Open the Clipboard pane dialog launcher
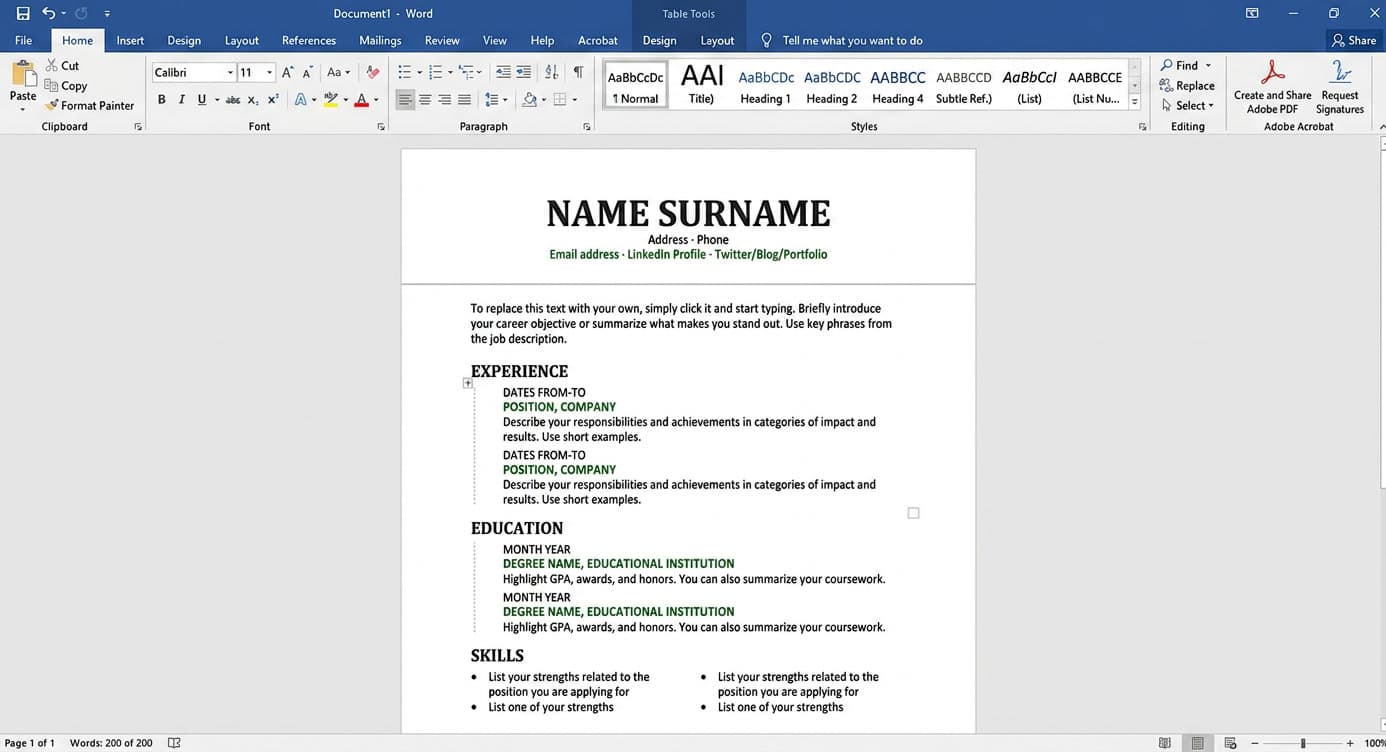This screenshot has height=752, width=1386. (x=138, y=127)
